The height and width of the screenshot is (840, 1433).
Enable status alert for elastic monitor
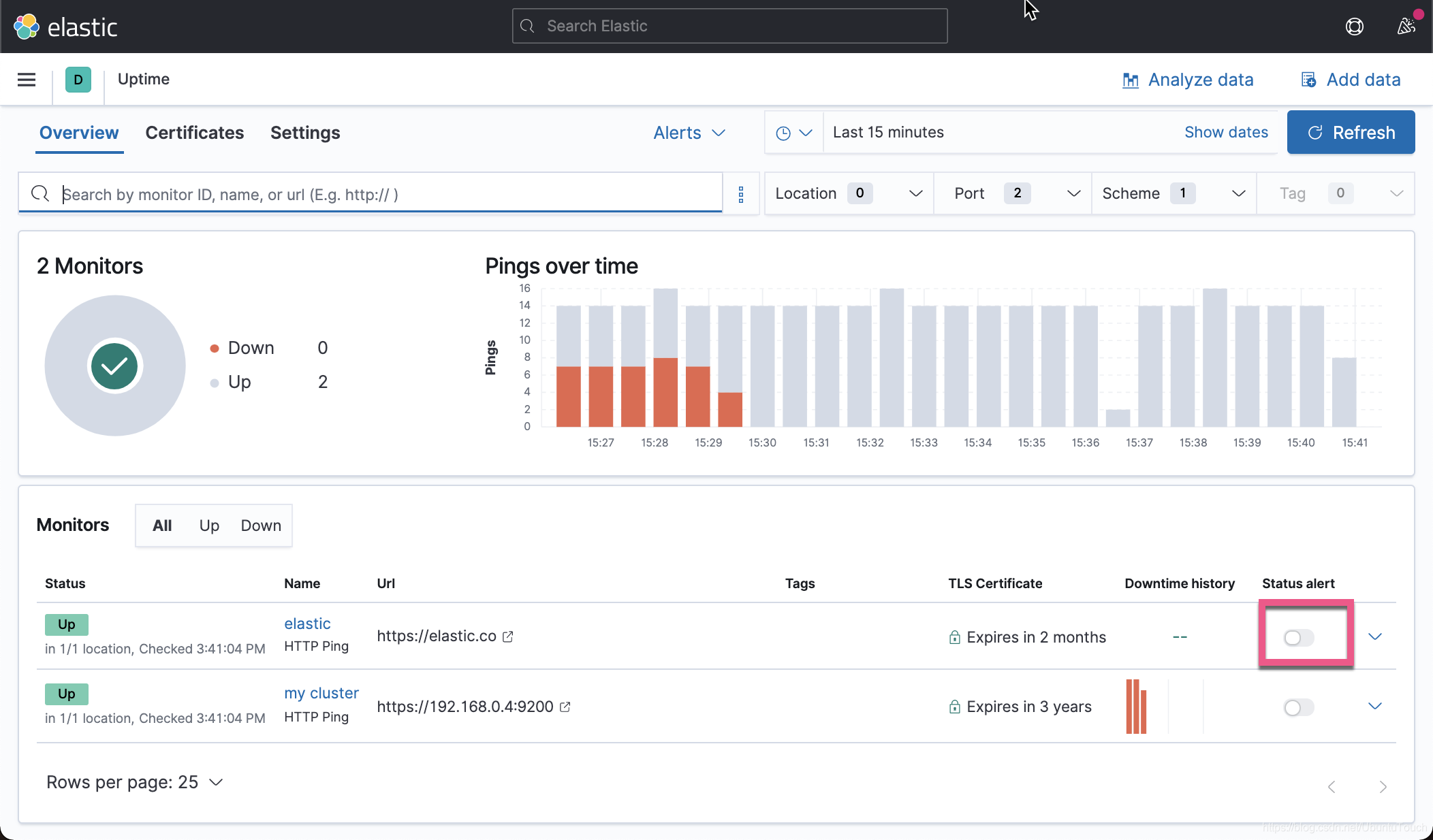click(x=1298, y=638)
